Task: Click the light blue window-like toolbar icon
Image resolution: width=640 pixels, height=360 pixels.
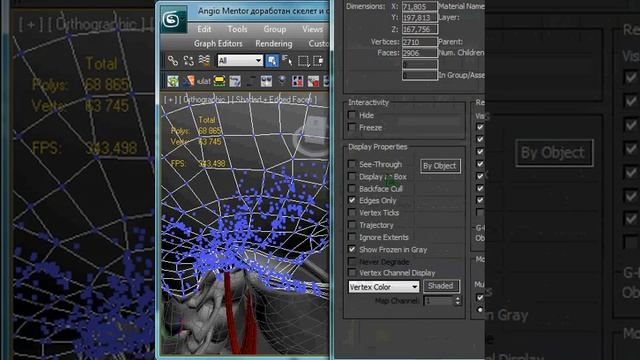Action: [x=235, y=81]
